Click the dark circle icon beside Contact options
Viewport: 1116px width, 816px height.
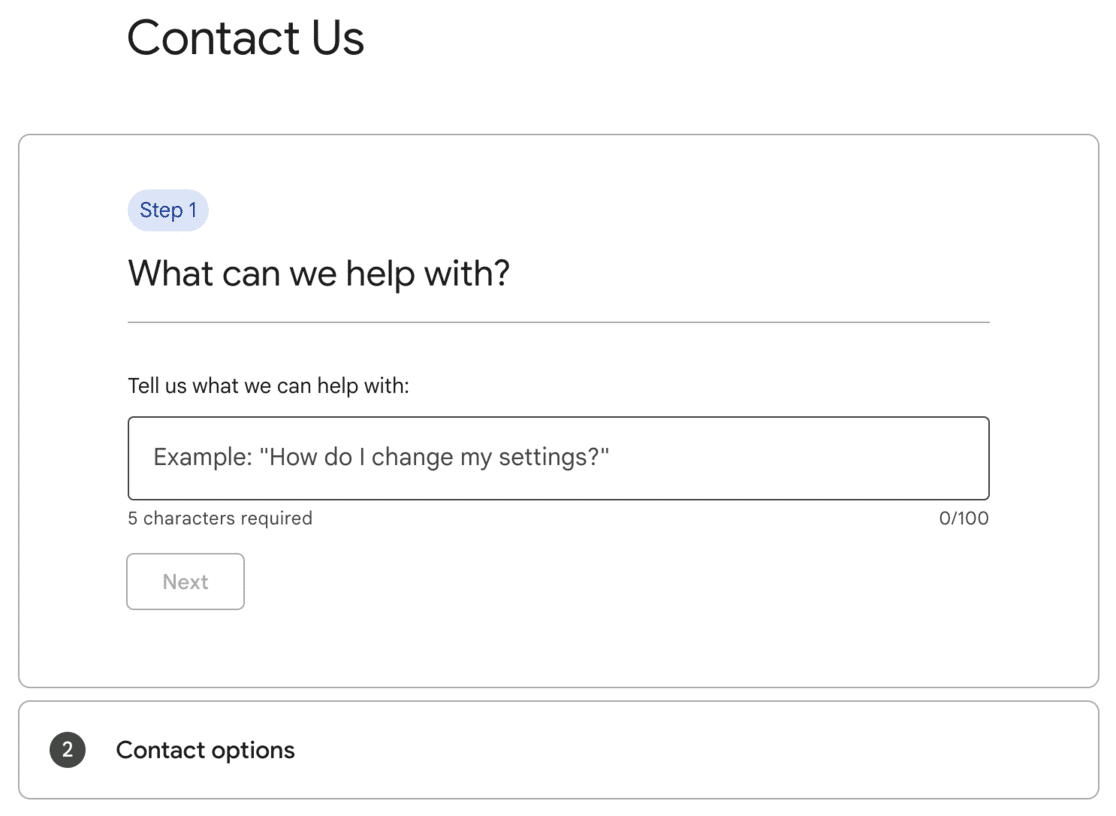[67, 750]
